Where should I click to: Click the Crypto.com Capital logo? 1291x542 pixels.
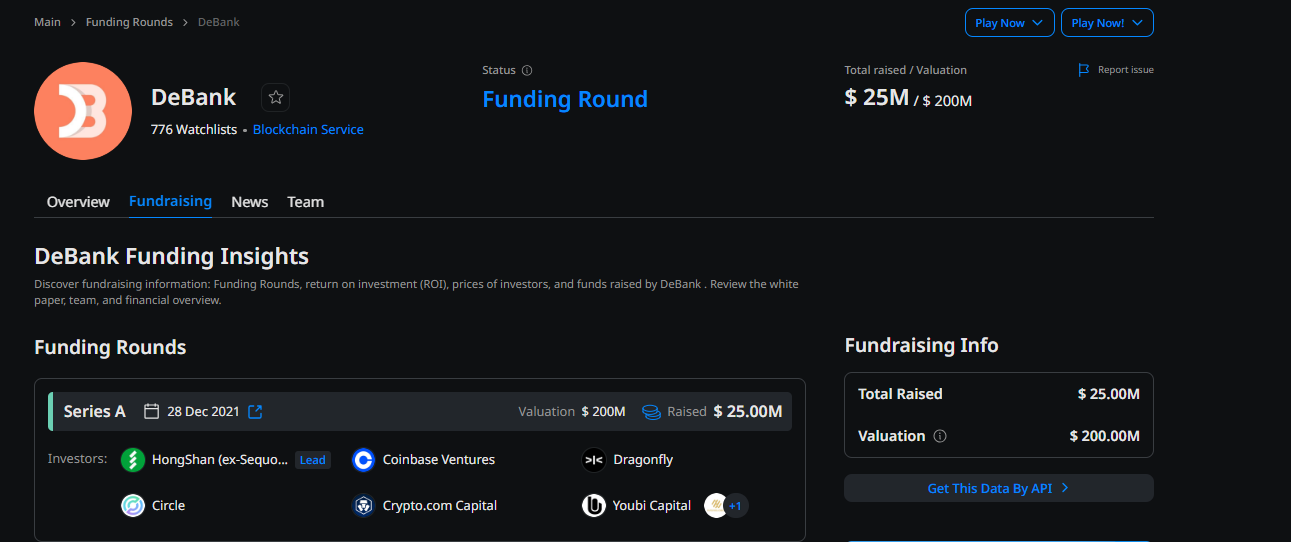(364, 506)
